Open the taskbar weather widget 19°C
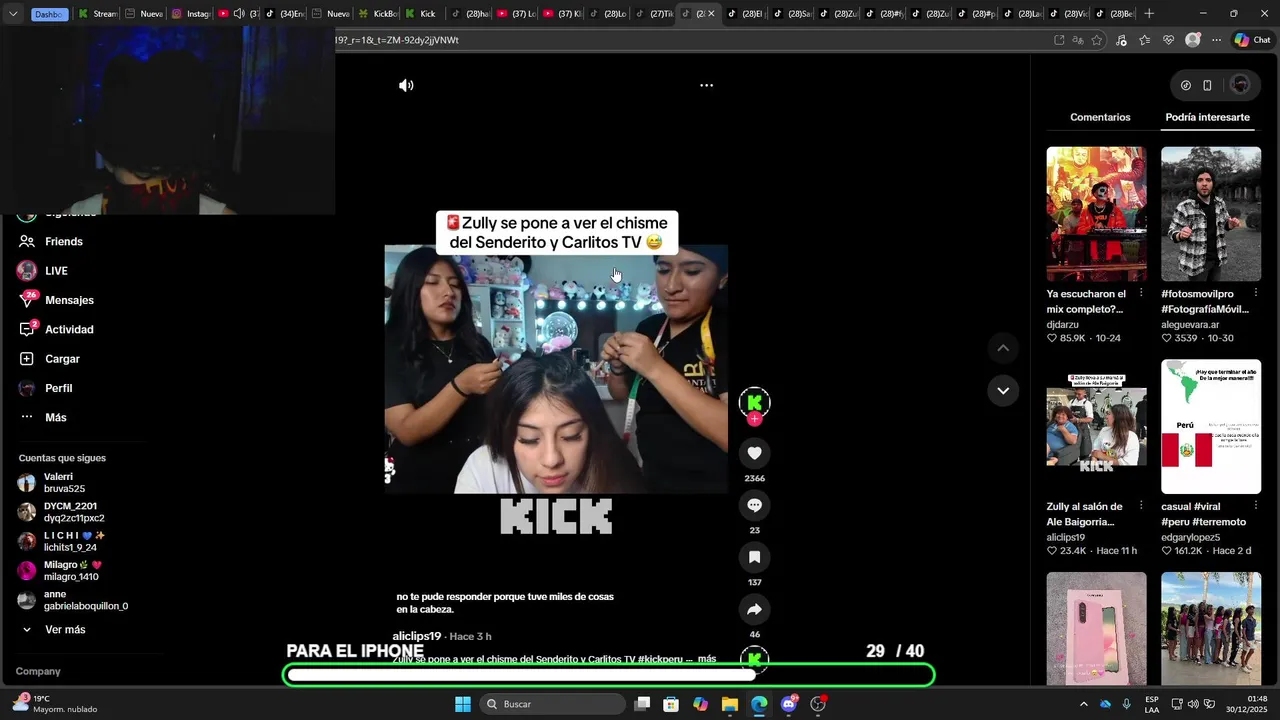The image size is (1280, 720). 56,704
